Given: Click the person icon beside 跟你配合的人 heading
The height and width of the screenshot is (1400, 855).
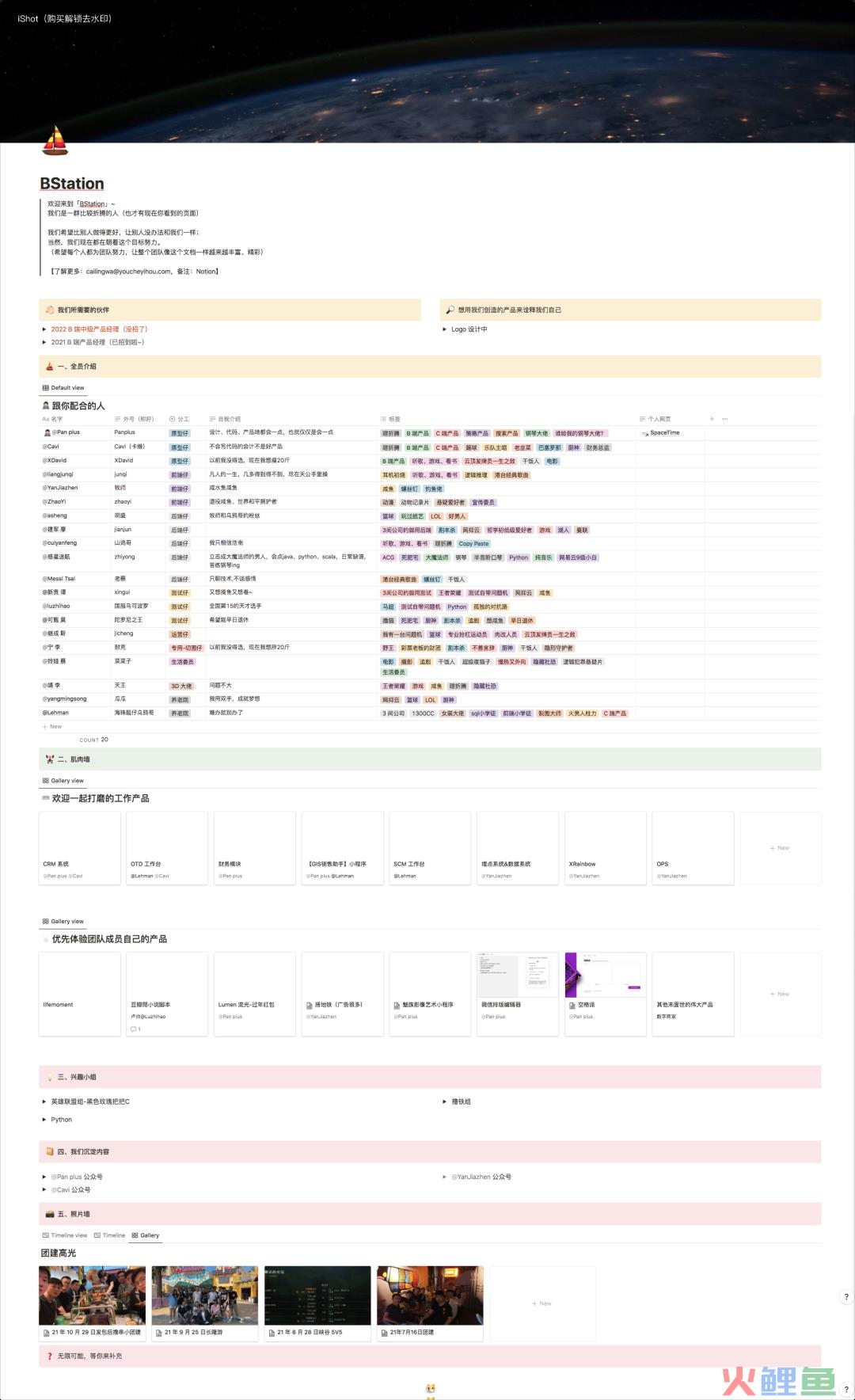Looking at the screenshot, I should coord(46,405).
